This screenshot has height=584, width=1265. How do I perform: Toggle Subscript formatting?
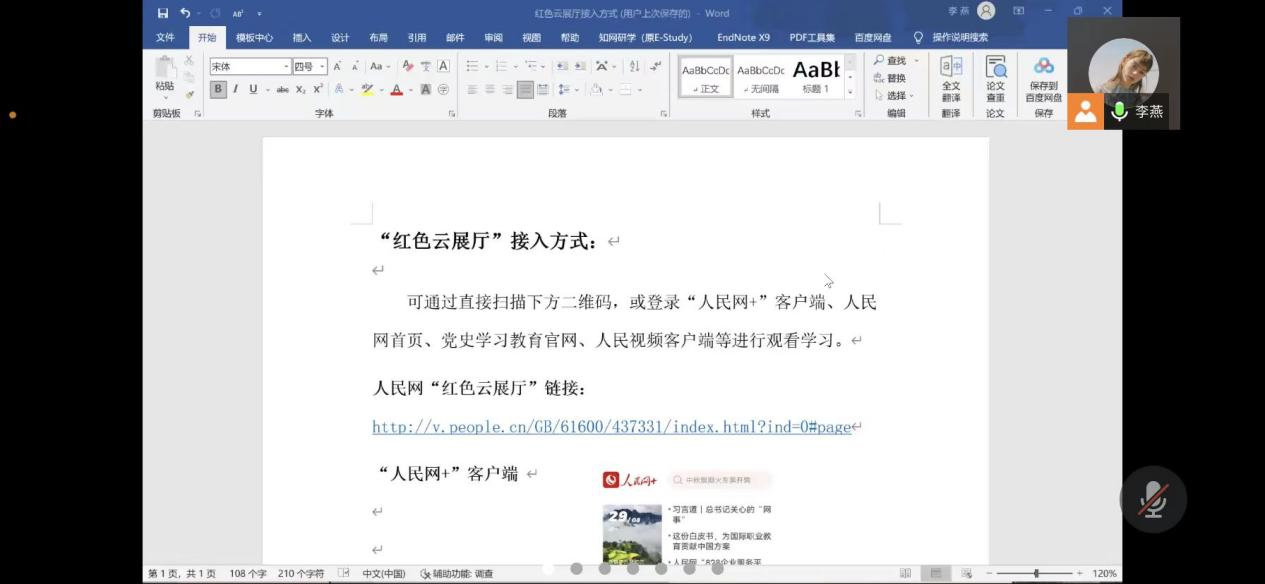(301, 89)
